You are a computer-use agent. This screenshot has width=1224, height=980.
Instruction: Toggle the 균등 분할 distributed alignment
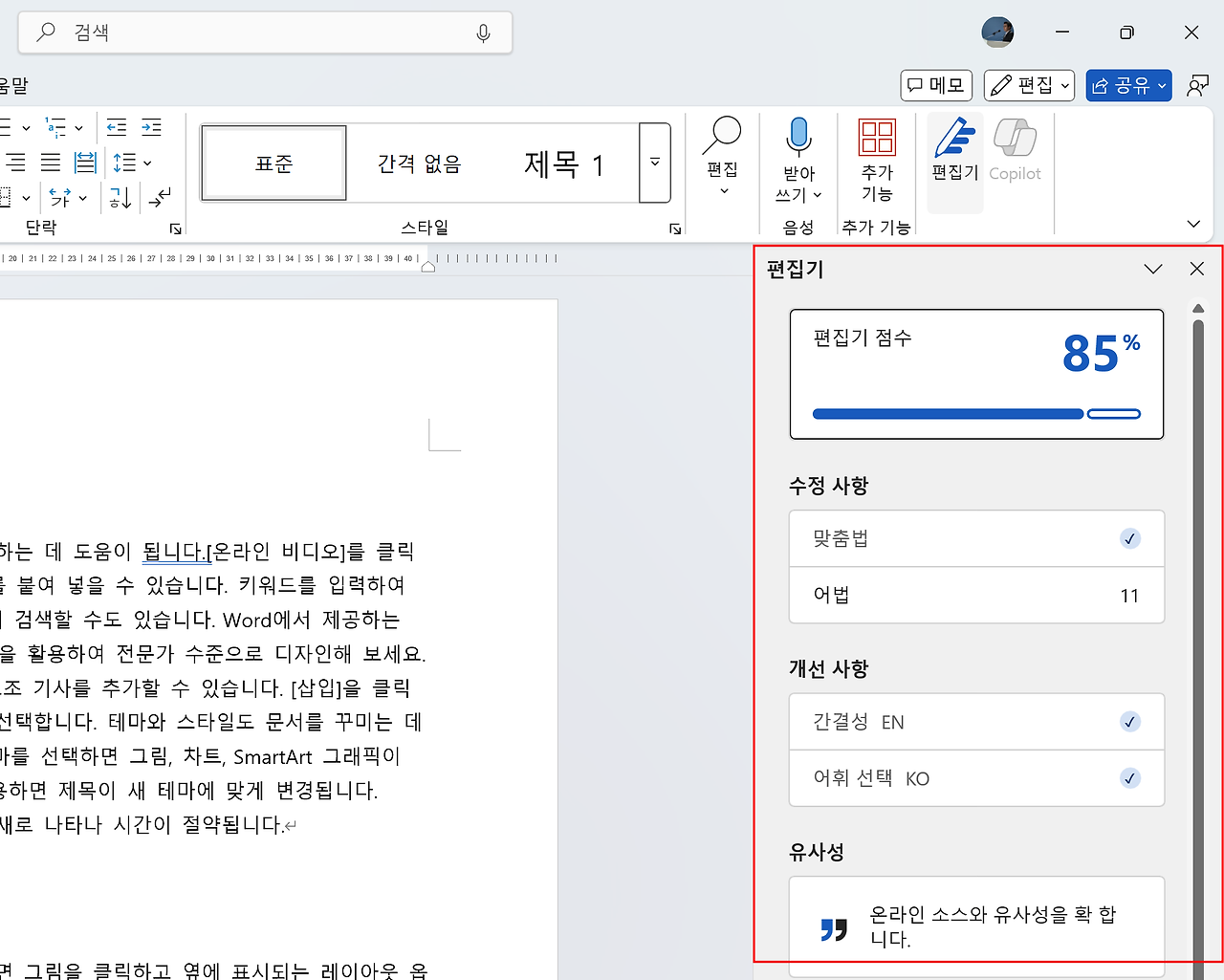pyautogui.click(x=85, y=162)
